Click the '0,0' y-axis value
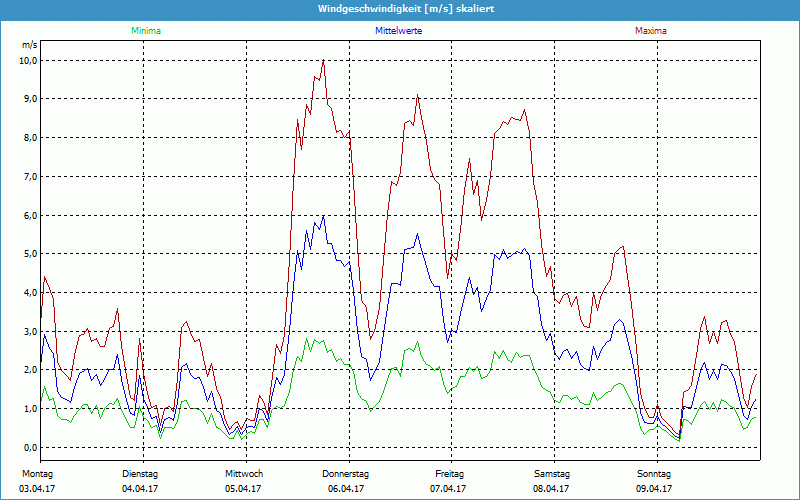This screenshot has width=800, height=500. pyautogui.click(x=31, y=448)
